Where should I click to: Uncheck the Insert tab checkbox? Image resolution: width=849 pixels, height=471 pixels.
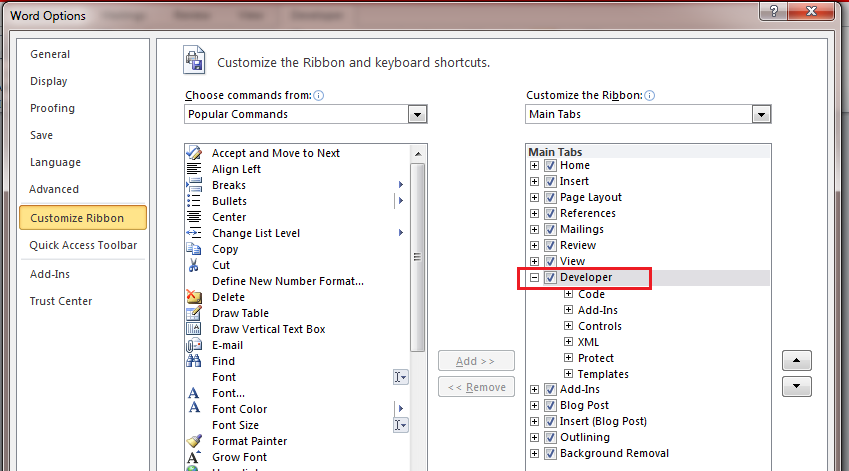coord(551,181)
